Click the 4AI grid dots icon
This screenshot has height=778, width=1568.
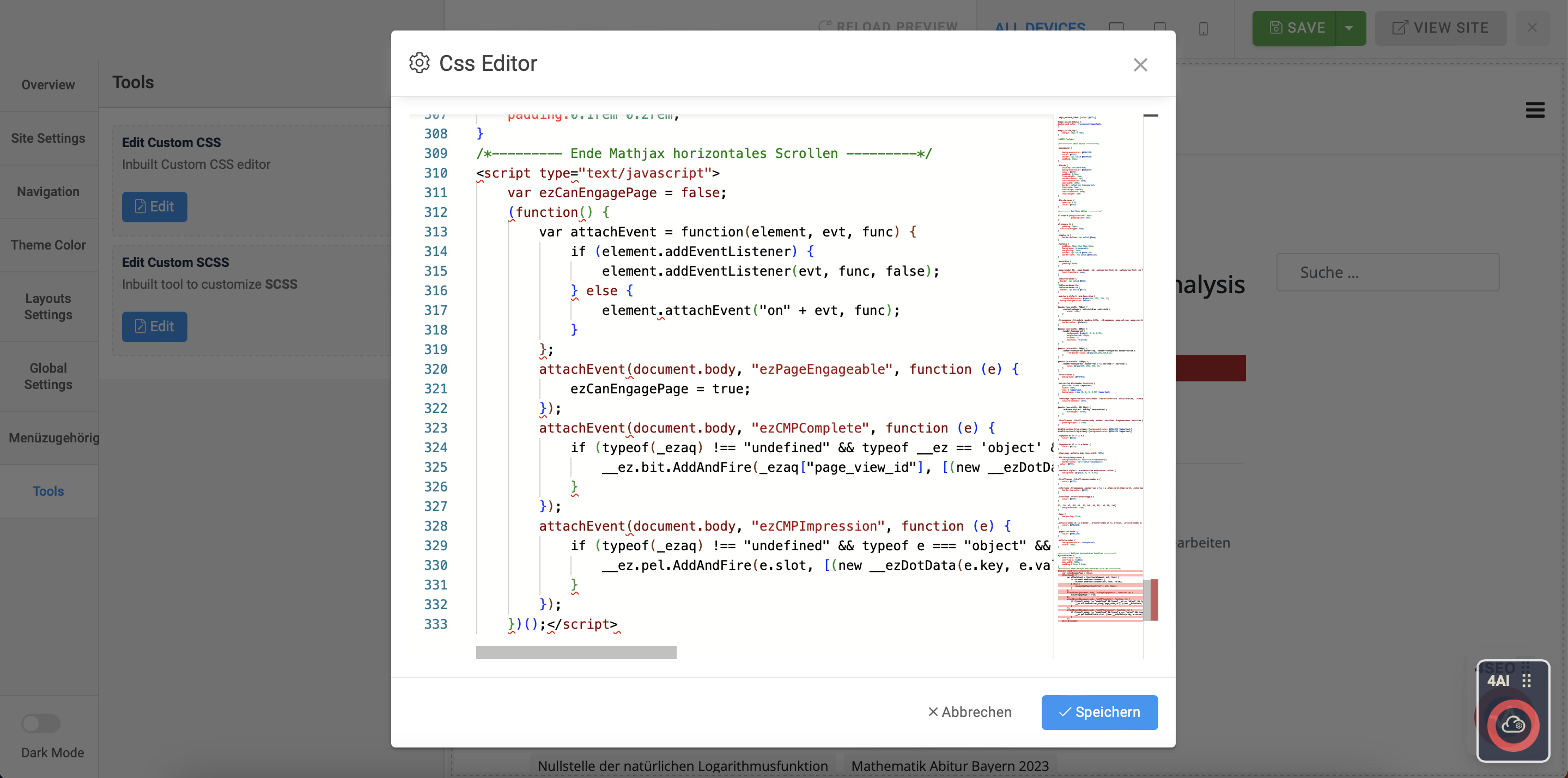[x=1526, y=680]
